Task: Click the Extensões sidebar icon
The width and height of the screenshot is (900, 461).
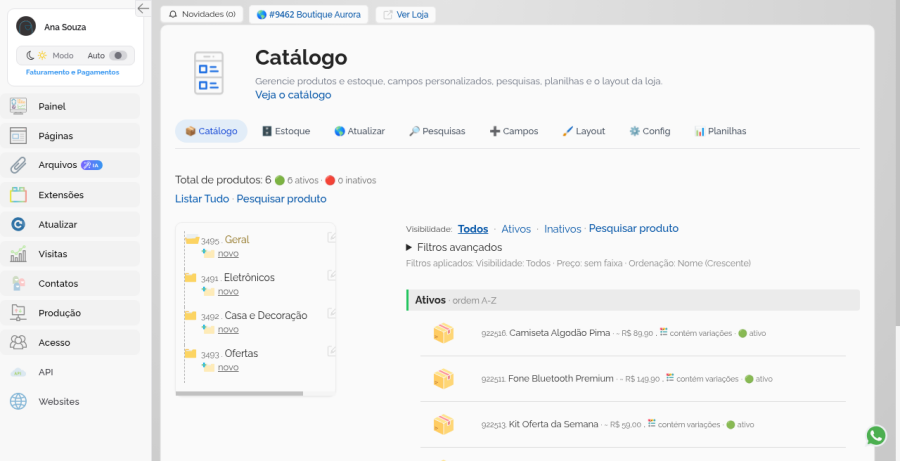Action: 18,195
